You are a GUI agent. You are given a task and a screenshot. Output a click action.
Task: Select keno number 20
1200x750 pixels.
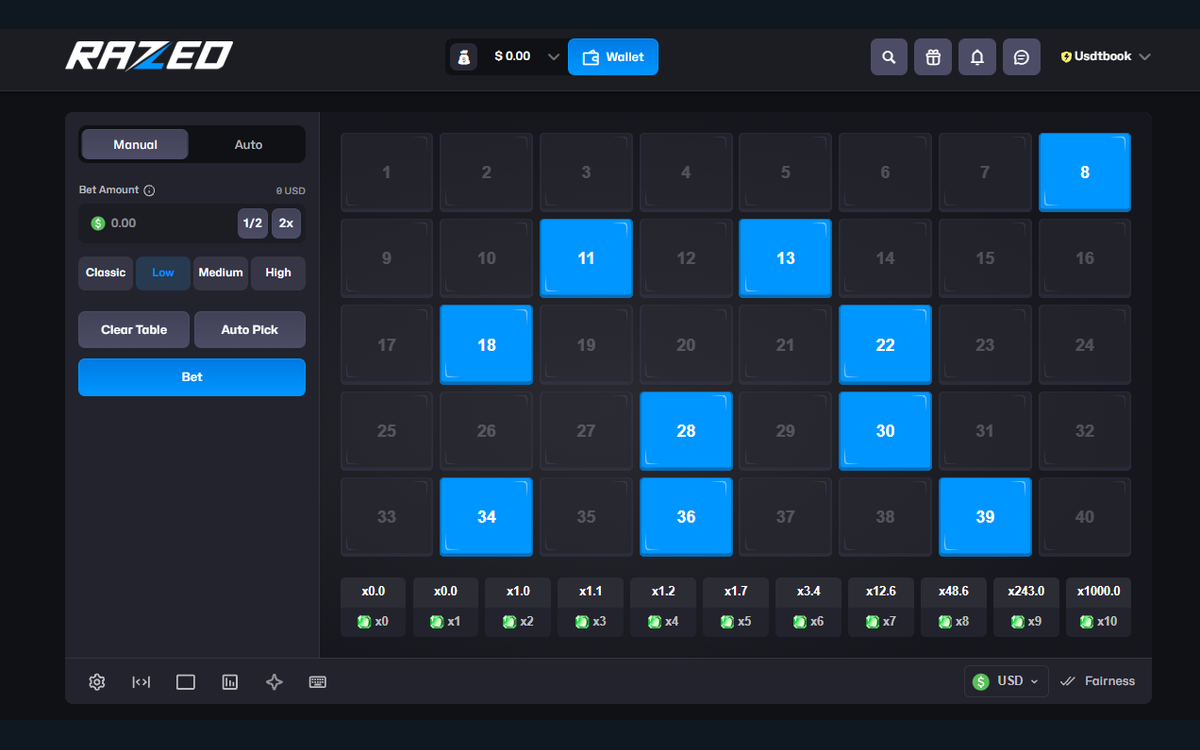686,345
